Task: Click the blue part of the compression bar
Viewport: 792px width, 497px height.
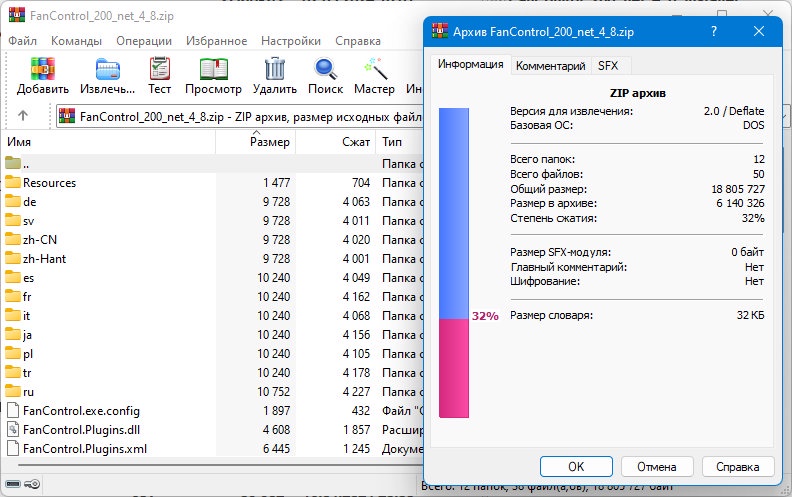Action: (x=454, y=213)
